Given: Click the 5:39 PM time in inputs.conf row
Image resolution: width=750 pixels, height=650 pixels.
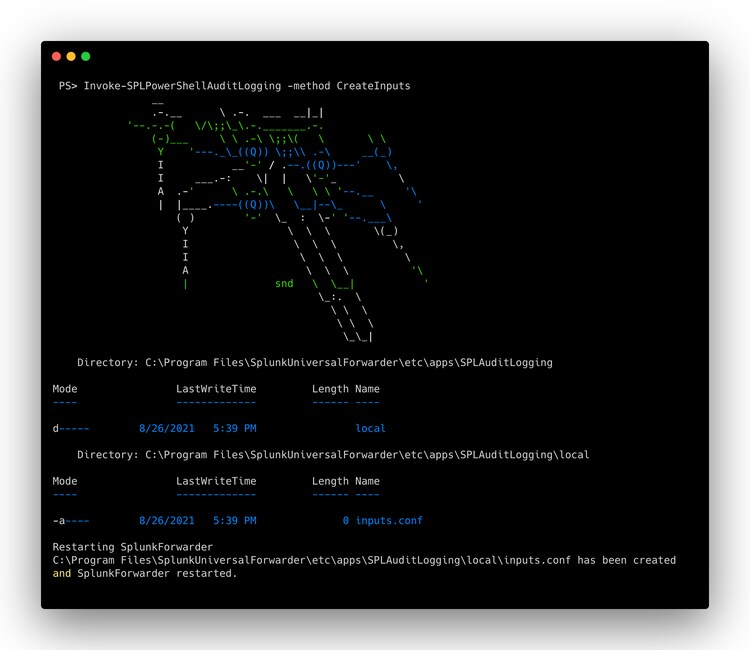Looking at the screenshot, I should [x=234, y=521].
